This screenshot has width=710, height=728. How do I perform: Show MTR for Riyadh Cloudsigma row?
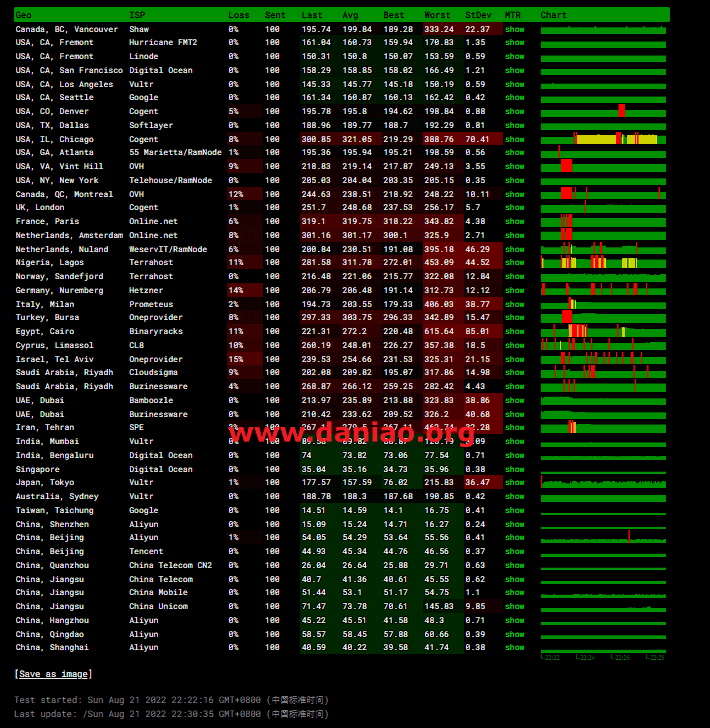(x=515, y=372)
